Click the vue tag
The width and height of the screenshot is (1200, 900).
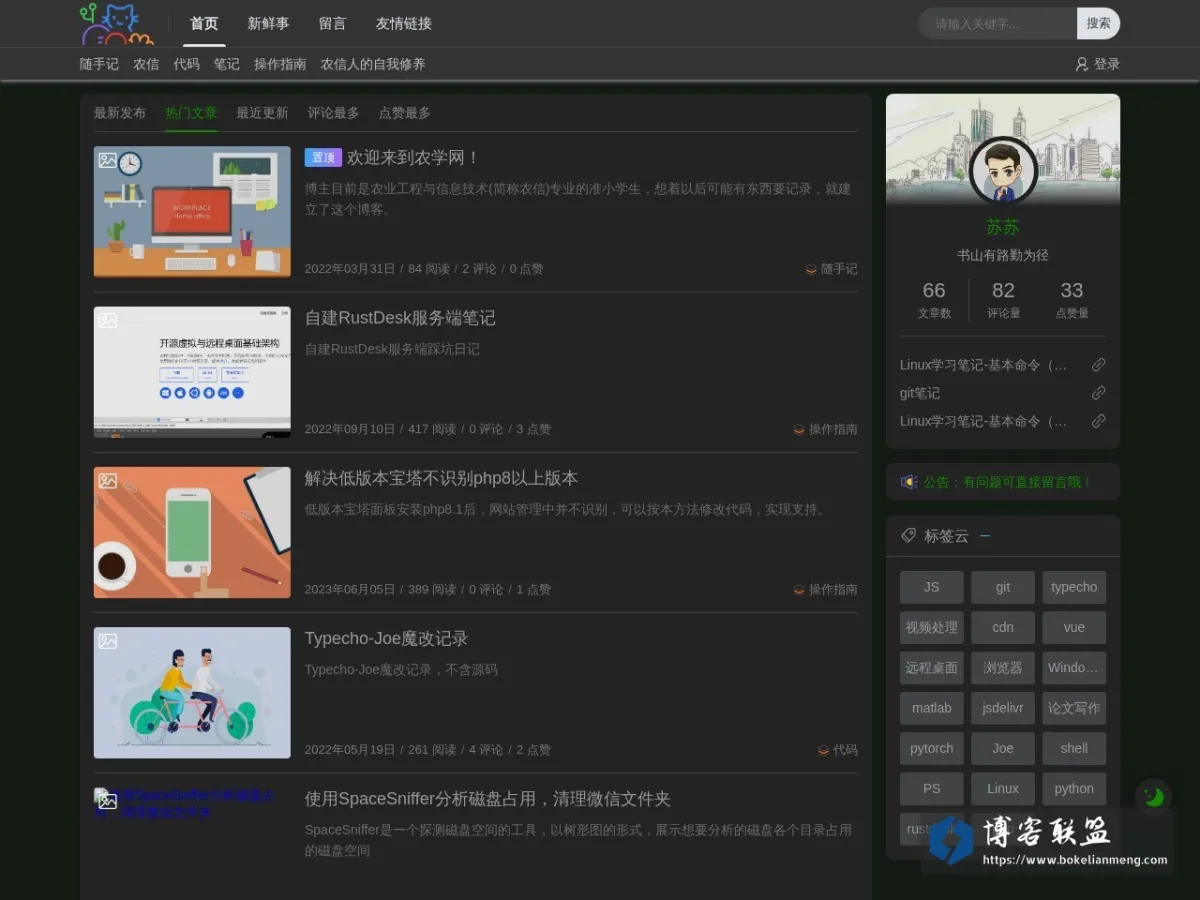1074,628
